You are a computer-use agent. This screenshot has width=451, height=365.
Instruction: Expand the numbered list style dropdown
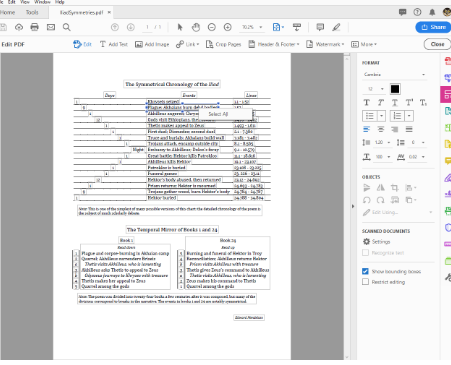point(409,116)
